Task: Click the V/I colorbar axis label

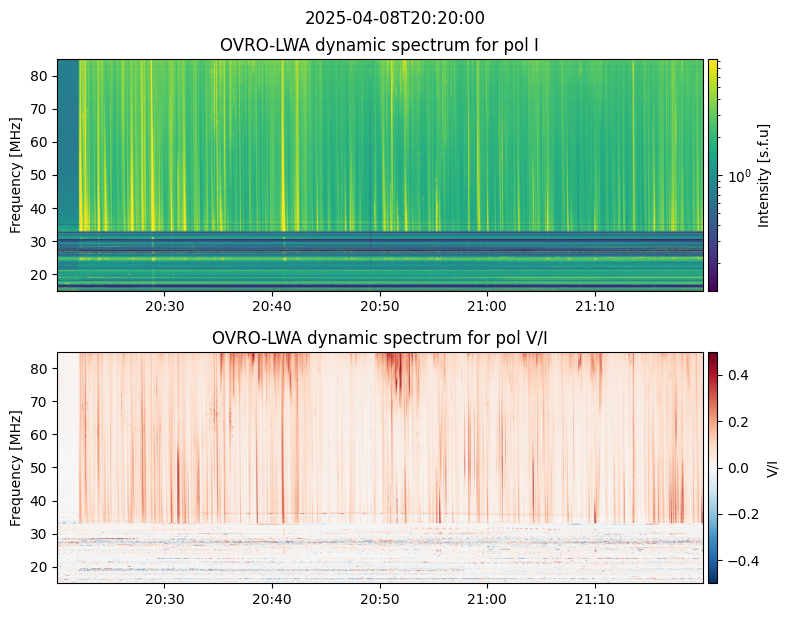Action: (772, 467)
